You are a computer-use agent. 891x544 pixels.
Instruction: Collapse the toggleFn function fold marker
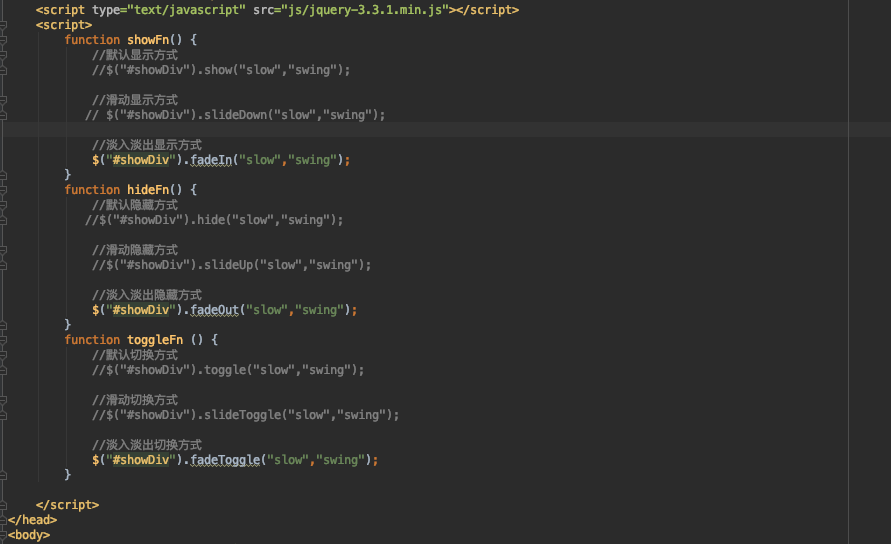(x=3, y=340)
